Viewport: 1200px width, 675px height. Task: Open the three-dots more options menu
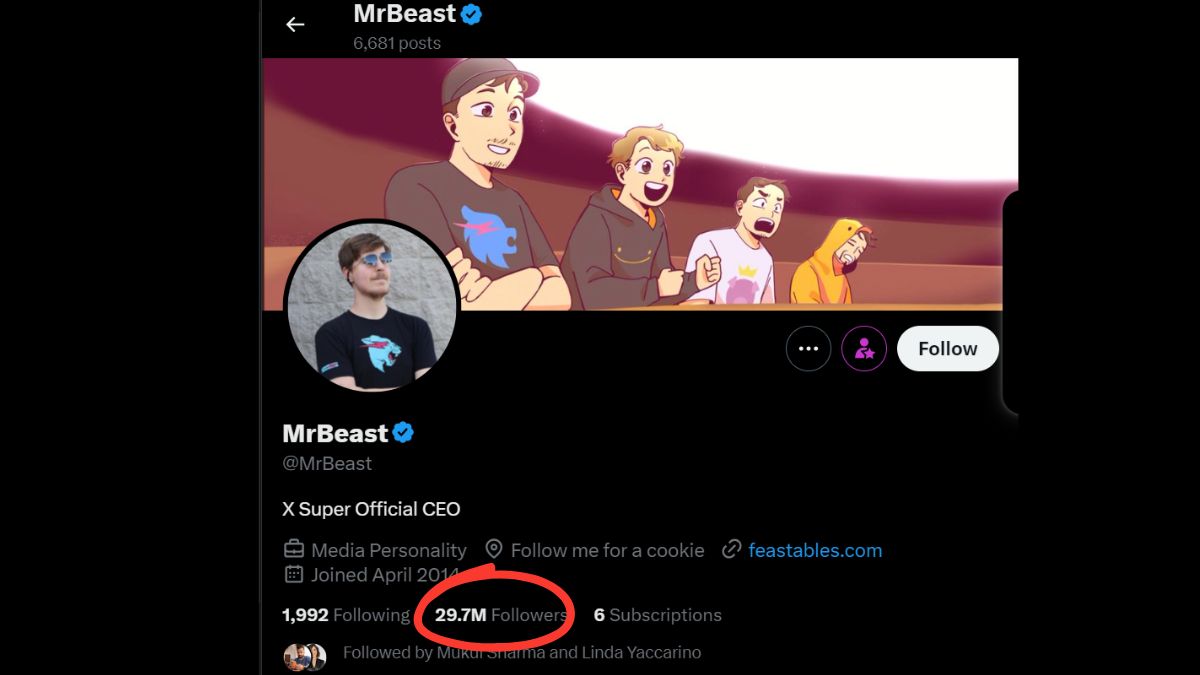[x=808, y=349]
